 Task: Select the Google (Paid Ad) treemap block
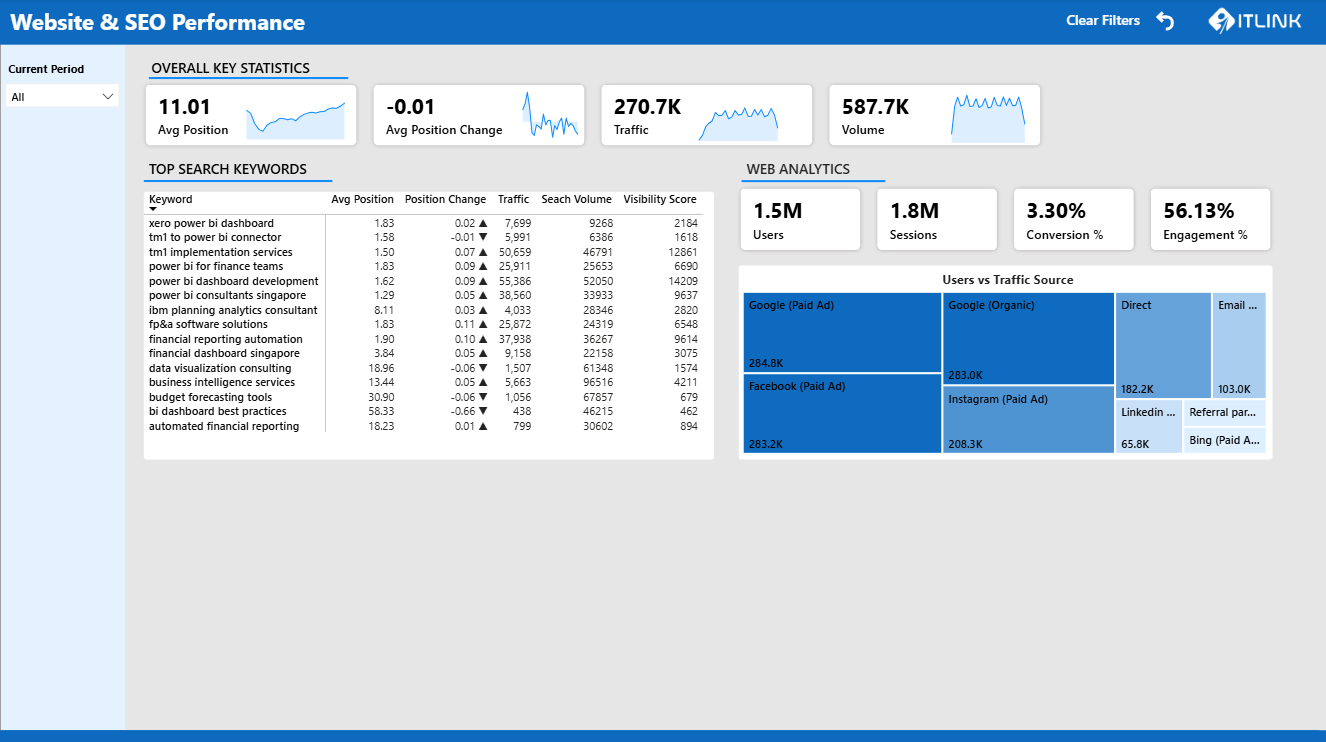tap(841, 330)
